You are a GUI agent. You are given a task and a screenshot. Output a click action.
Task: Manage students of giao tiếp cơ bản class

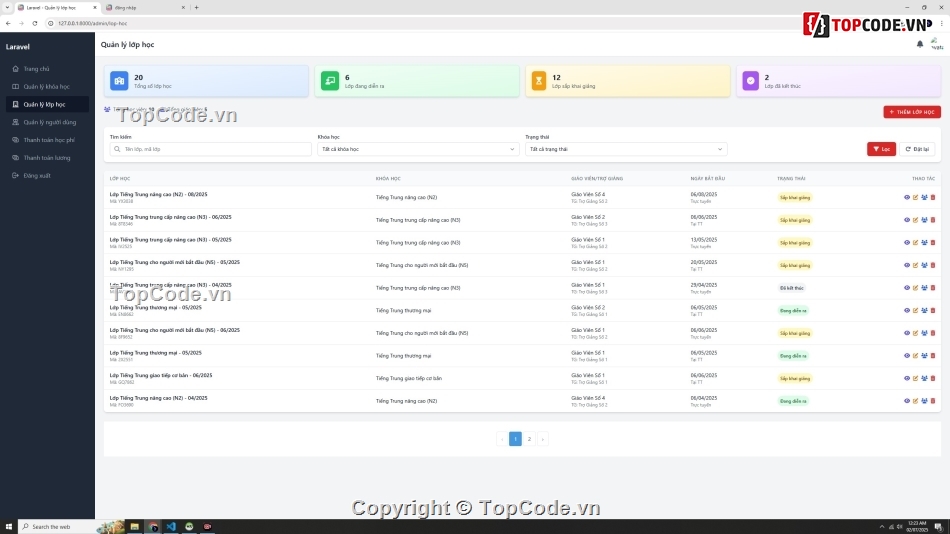(924, 378)
